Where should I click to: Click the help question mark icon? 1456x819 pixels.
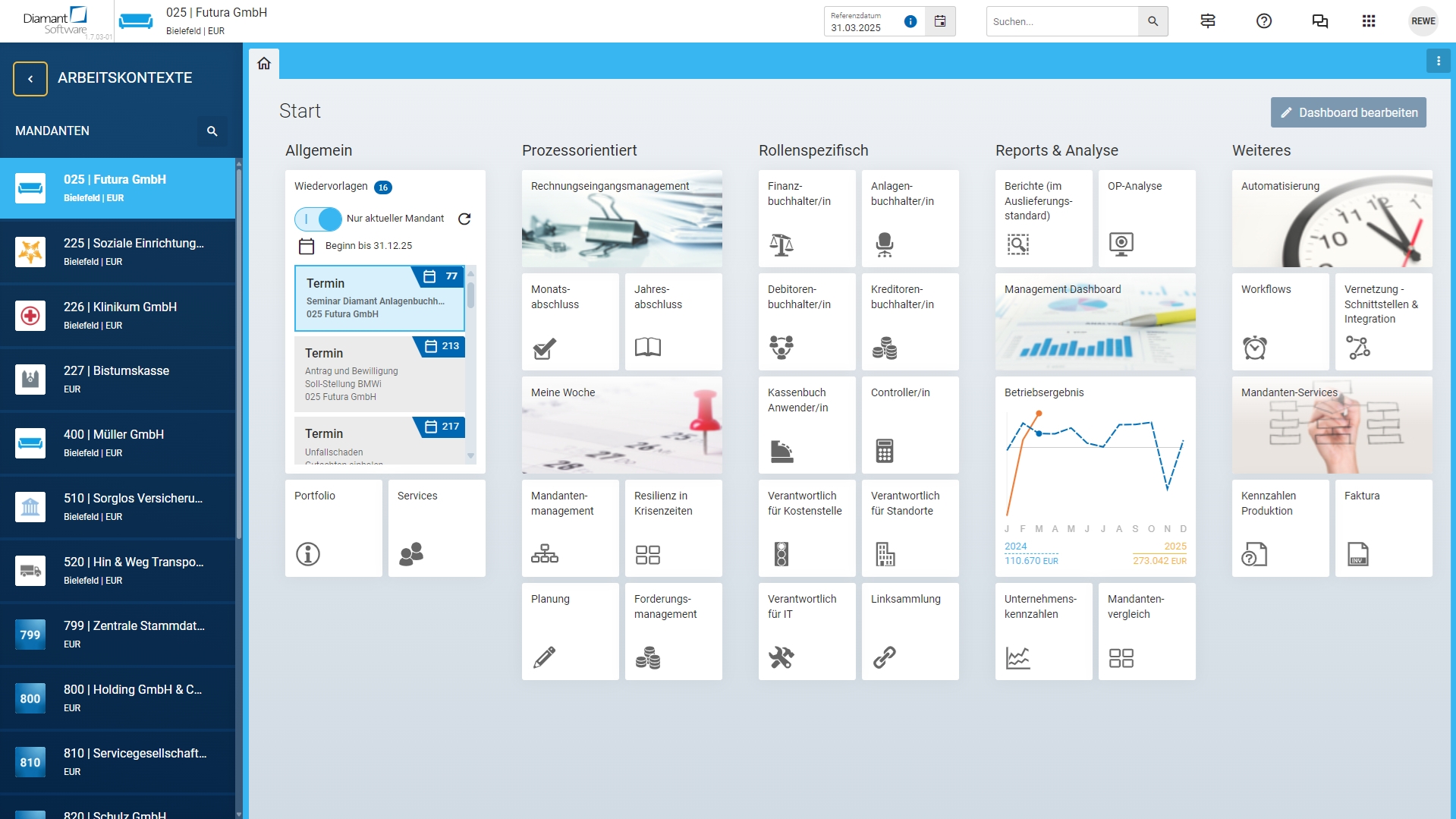coord(1263,21)
